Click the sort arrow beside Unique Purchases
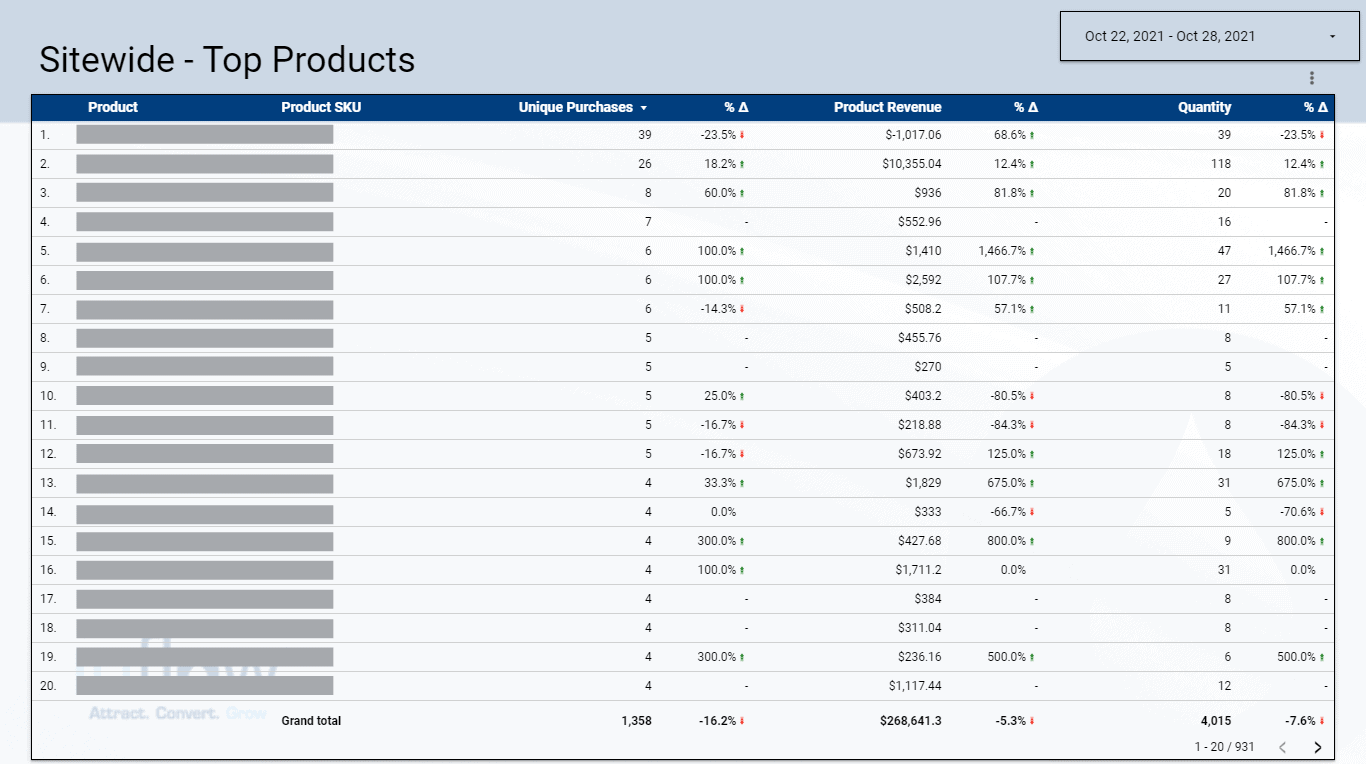 click(x=644, y=107)
